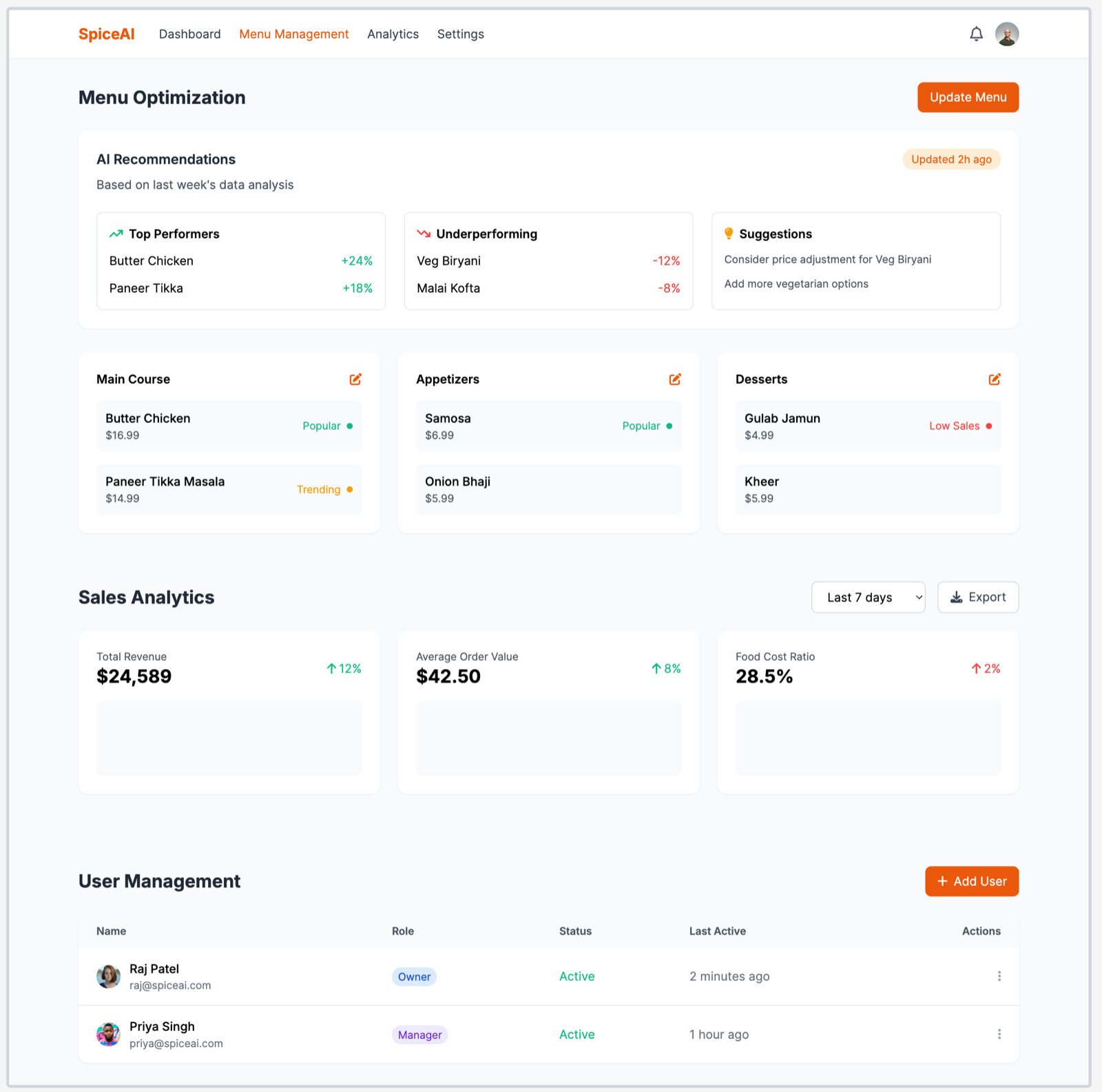Click the Last Active column header
The image size is (1102, 1092).
tap(718, 931)
